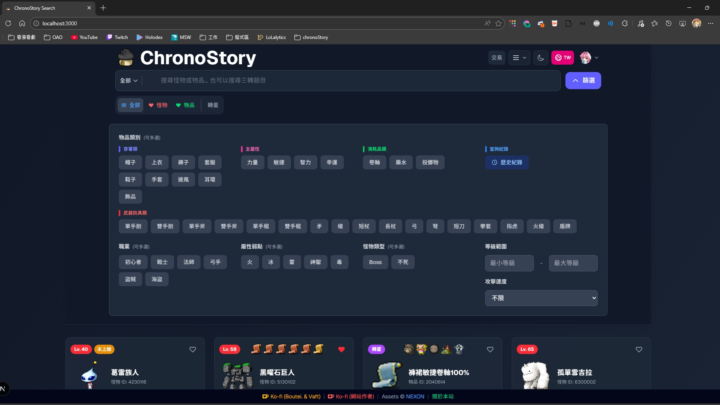Toggle the 火 attribute weakness filter

tap(249, 262)
